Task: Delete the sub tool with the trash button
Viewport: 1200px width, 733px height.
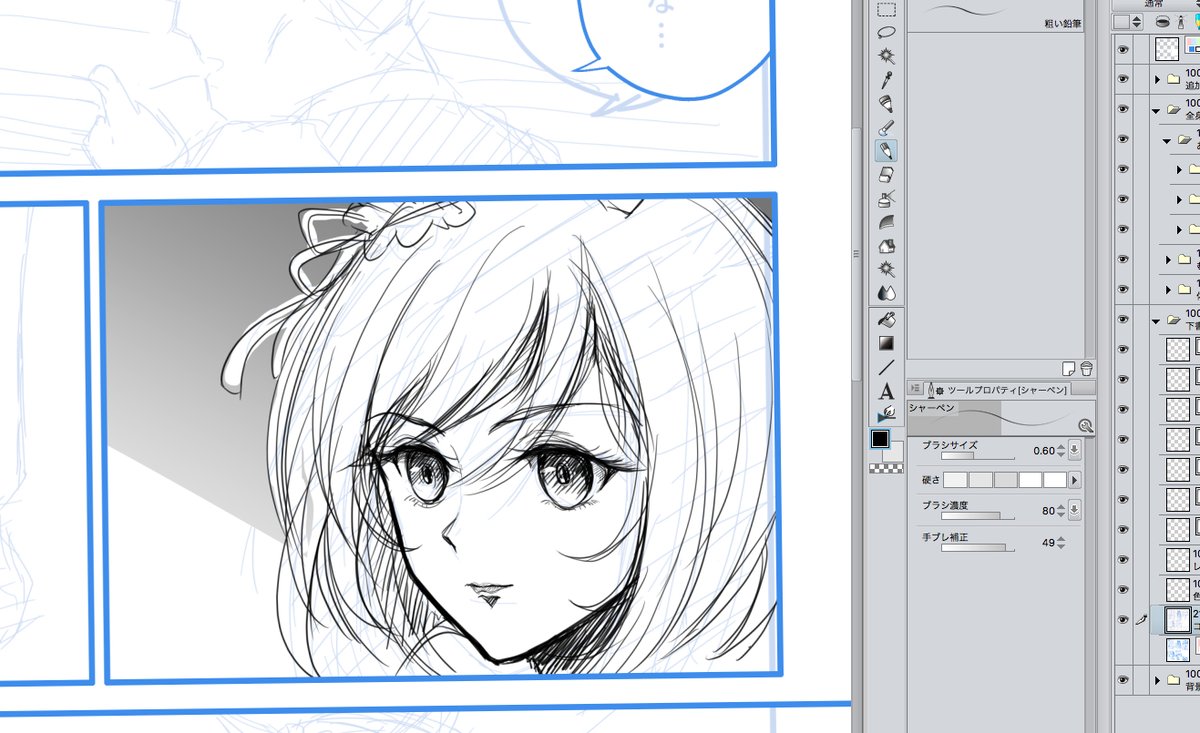Action: [1086, 367]
